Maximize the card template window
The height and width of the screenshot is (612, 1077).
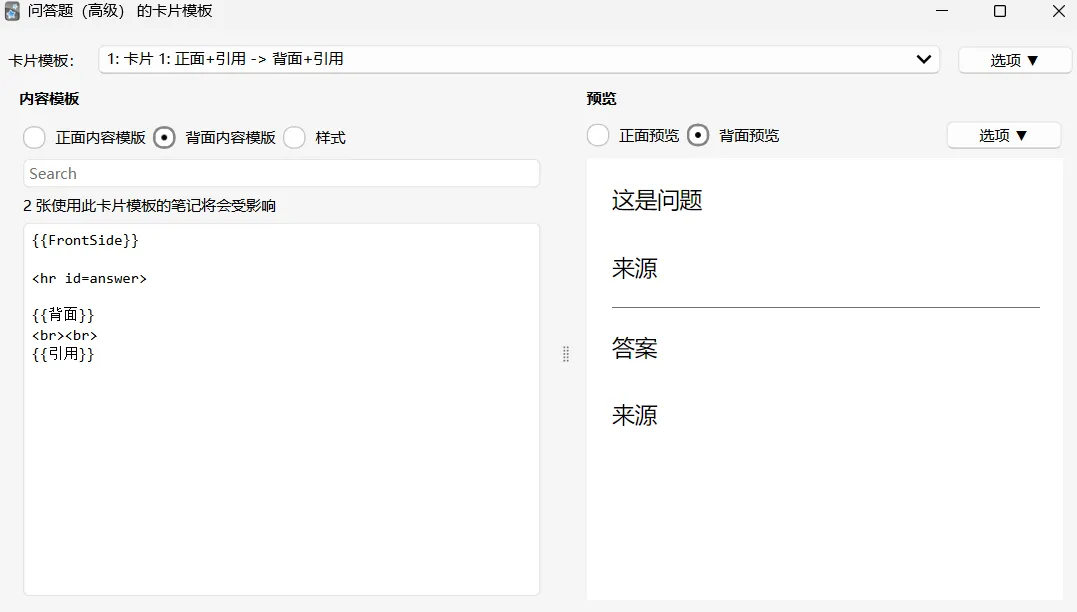coord(1000,11)
